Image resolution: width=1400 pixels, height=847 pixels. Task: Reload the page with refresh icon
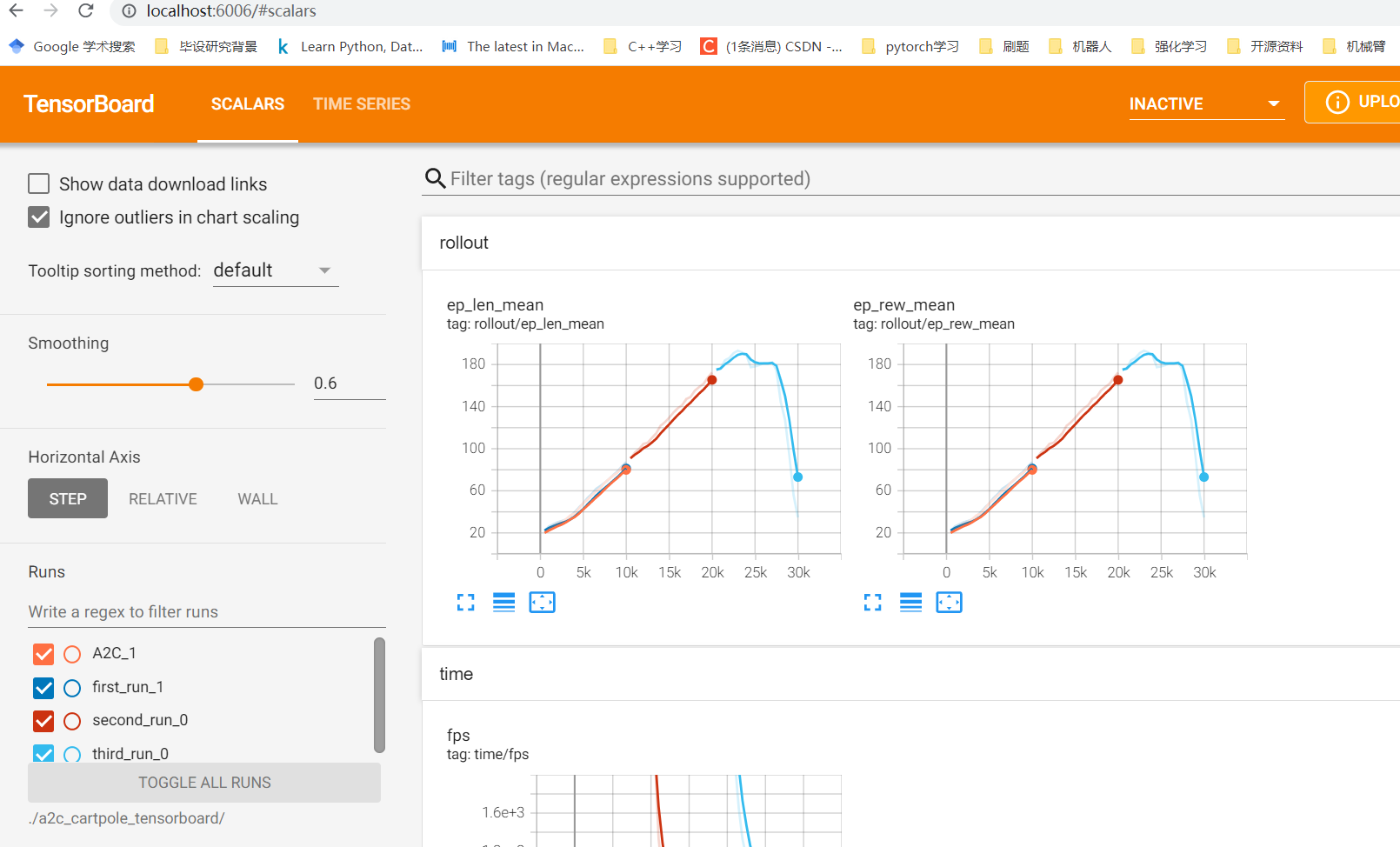[x=85, y=10]
